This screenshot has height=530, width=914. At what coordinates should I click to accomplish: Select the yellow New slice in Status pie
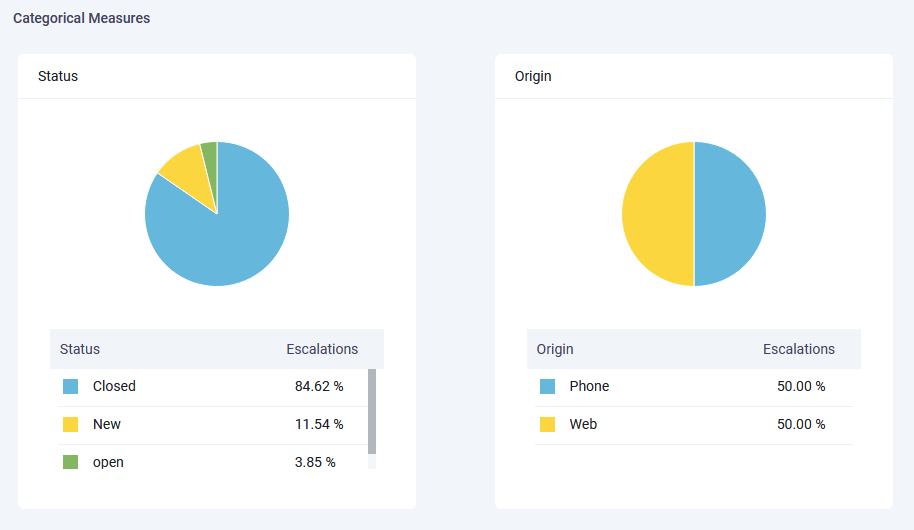click(186, 170)
